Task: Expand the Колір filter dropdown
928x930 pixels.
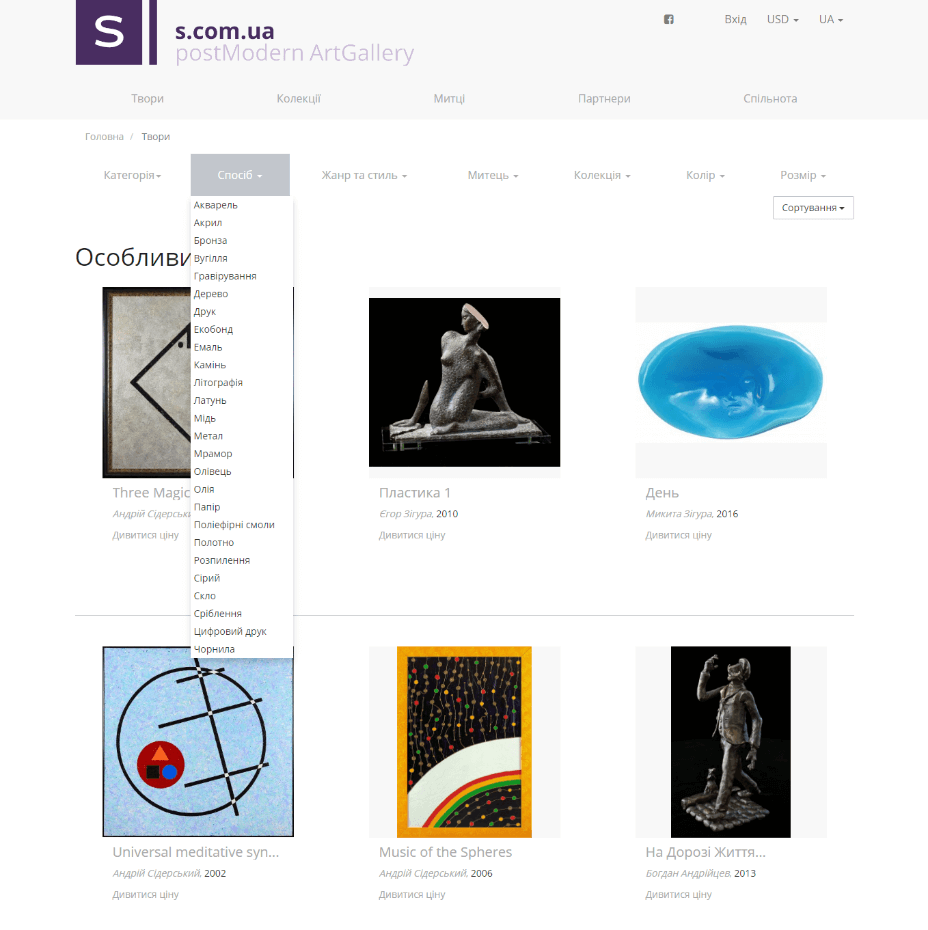Action: [x=705, y=175]
